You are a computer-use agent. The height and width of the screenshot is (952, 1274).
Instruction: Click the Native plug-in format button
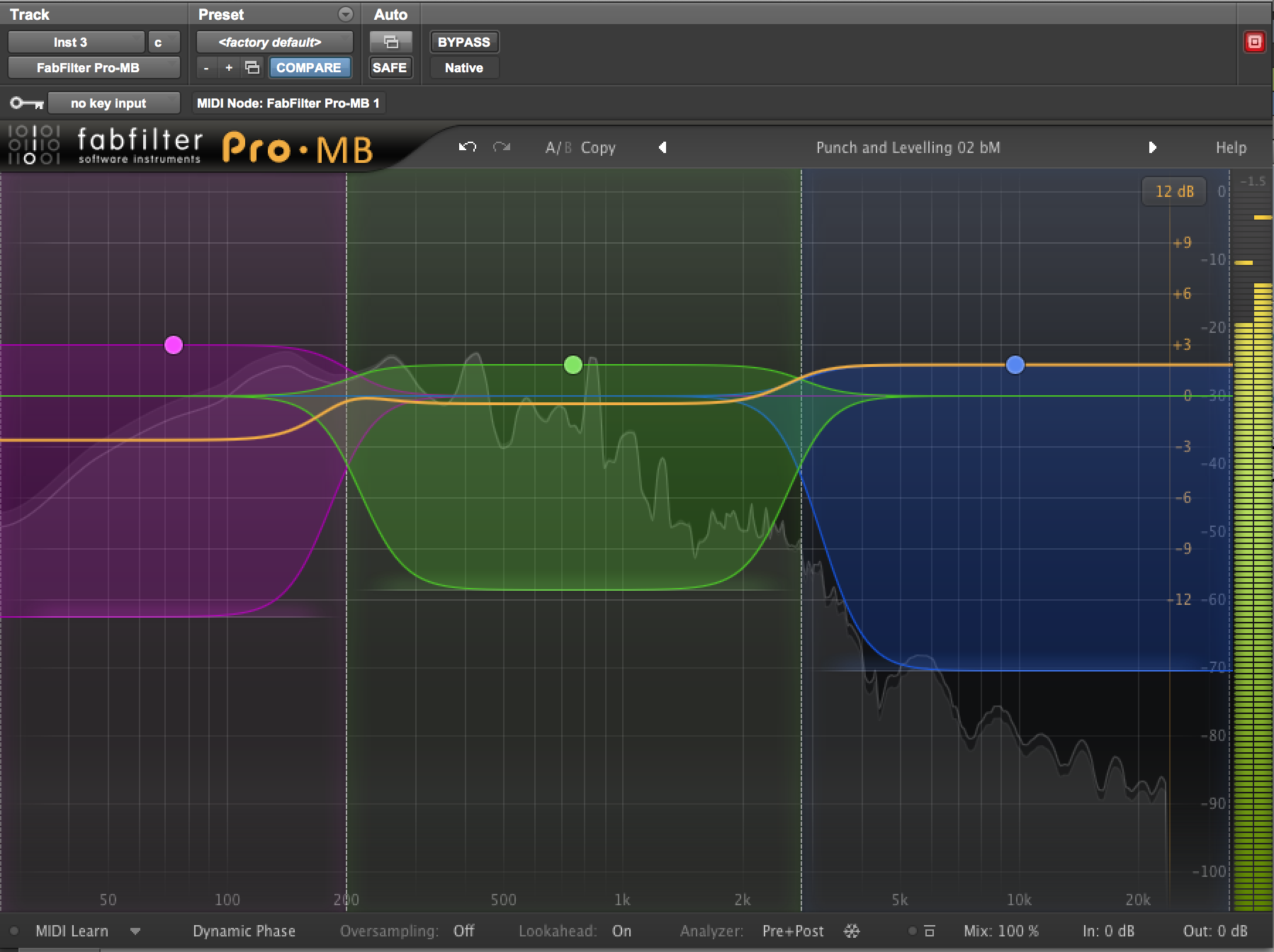(464, 67)
